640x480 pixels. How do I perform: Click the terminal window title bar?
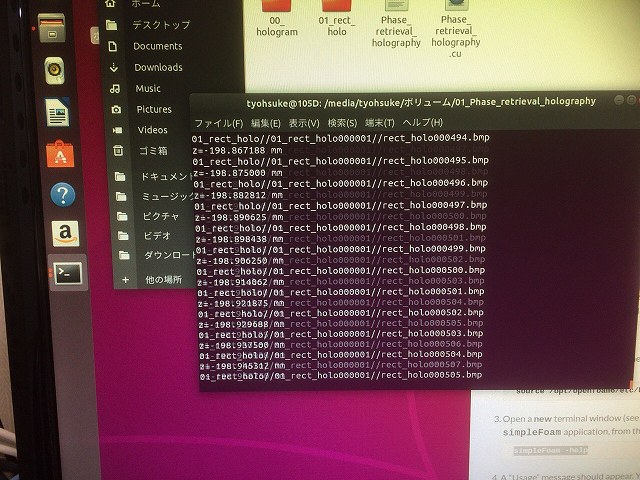(420, 101)
